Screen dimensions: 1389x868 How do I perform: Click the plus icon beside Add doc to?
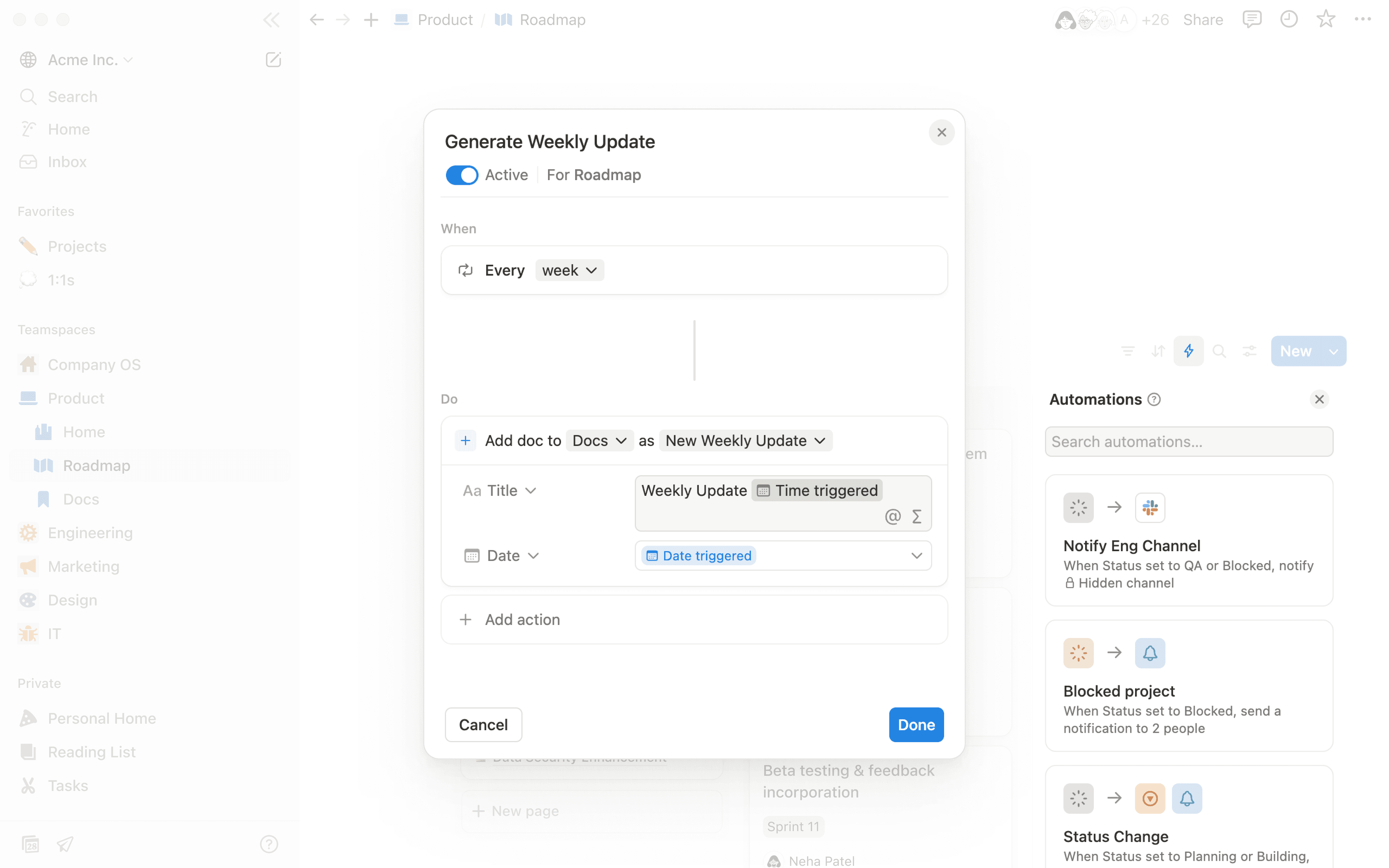point(466,440)
